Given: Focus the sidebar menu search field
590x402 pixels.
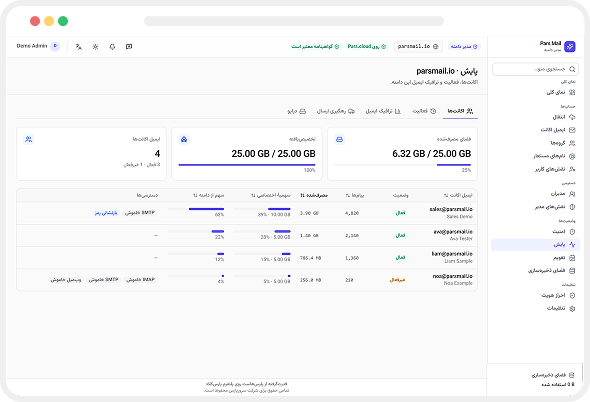Looking at the screenshot, I should pos(535,69).
